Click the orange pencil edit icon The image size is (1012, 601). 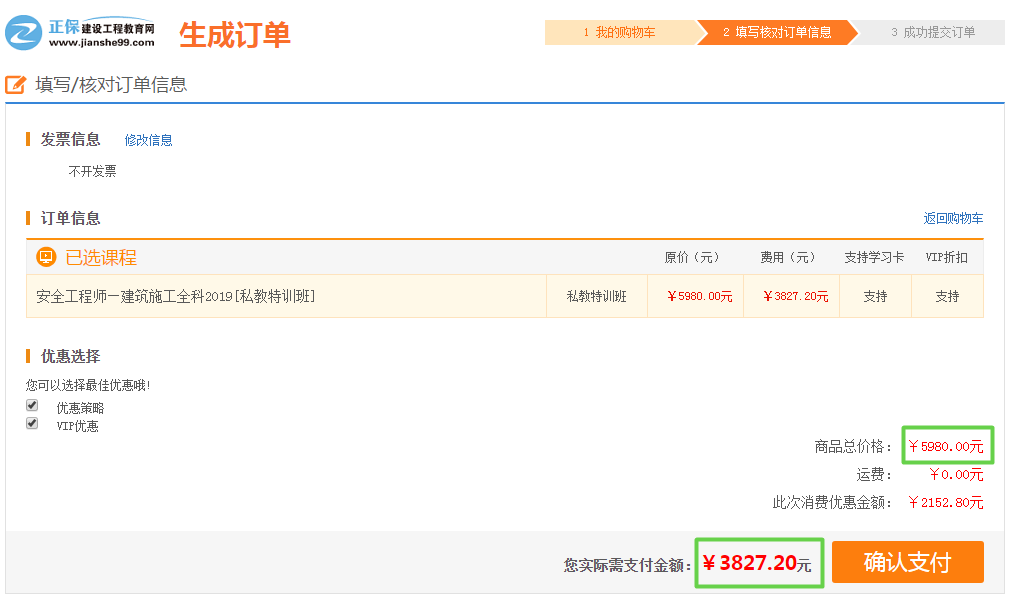pos(16,85)
